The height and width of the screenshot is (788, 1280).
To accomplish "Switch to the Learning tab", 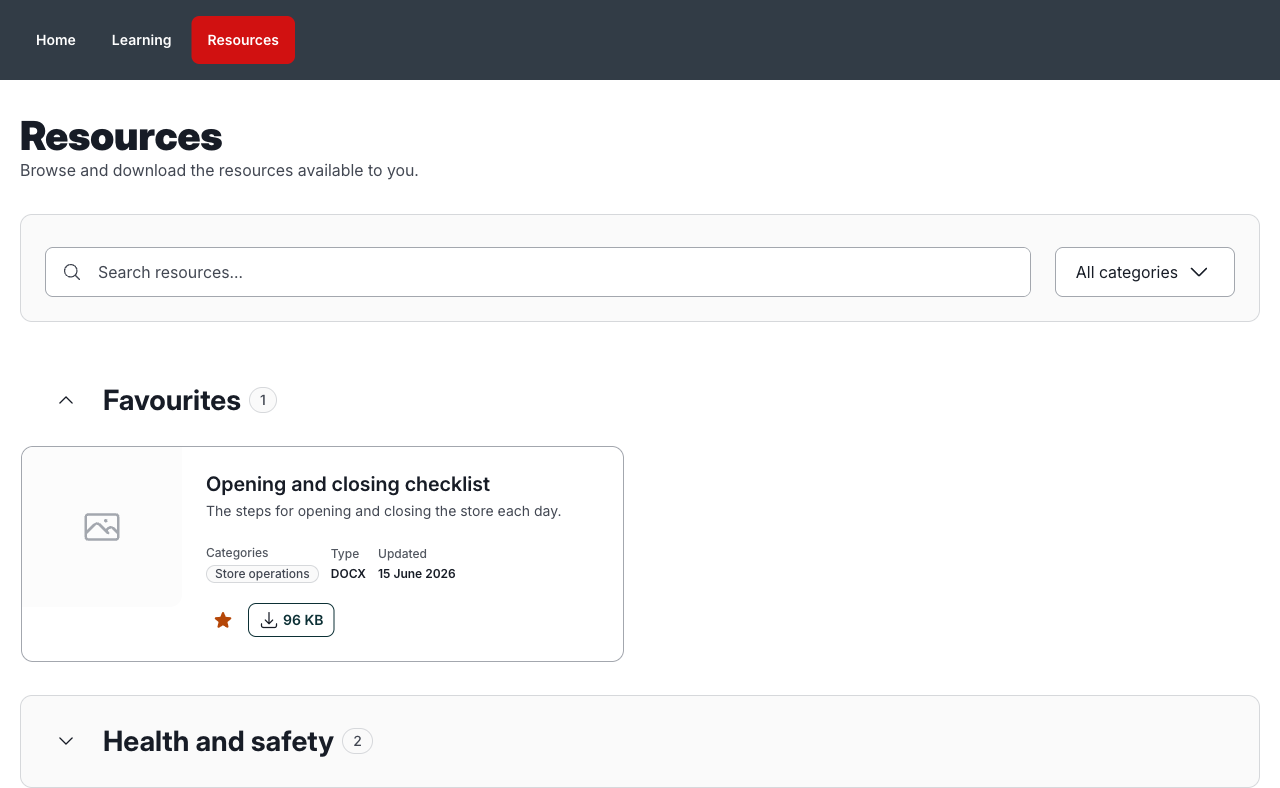I will [x=141, y=40].
